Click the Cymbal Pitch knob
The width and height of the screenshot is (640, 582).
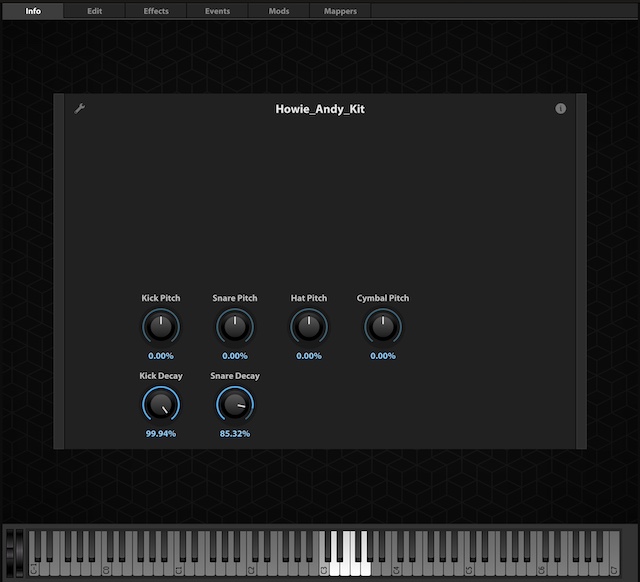[x=382, y=326]
